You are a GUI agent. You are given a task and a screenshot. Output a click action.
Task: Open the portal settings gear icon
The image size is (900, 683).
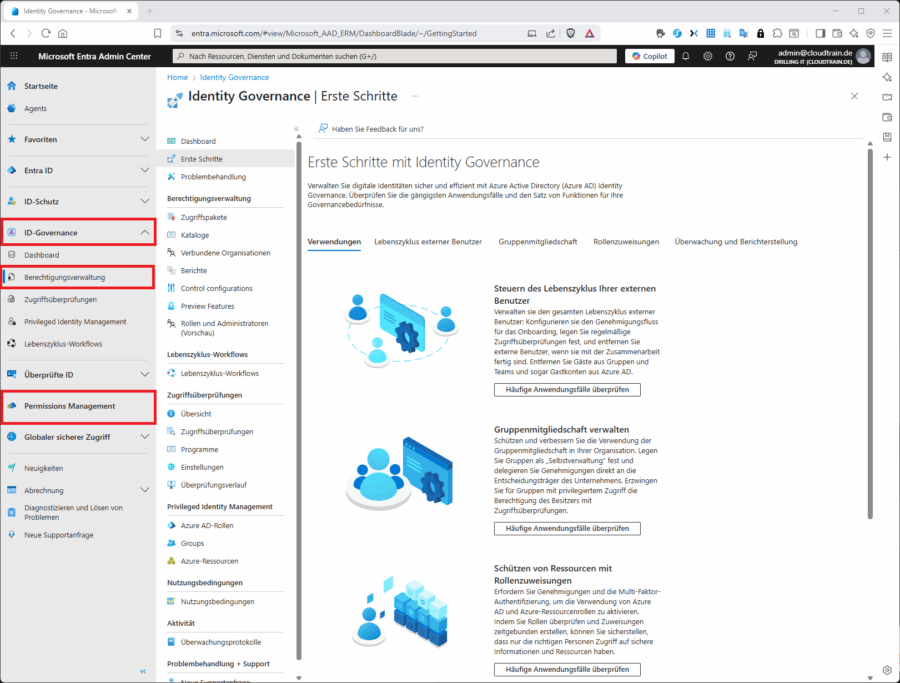(x=708, y=56)
